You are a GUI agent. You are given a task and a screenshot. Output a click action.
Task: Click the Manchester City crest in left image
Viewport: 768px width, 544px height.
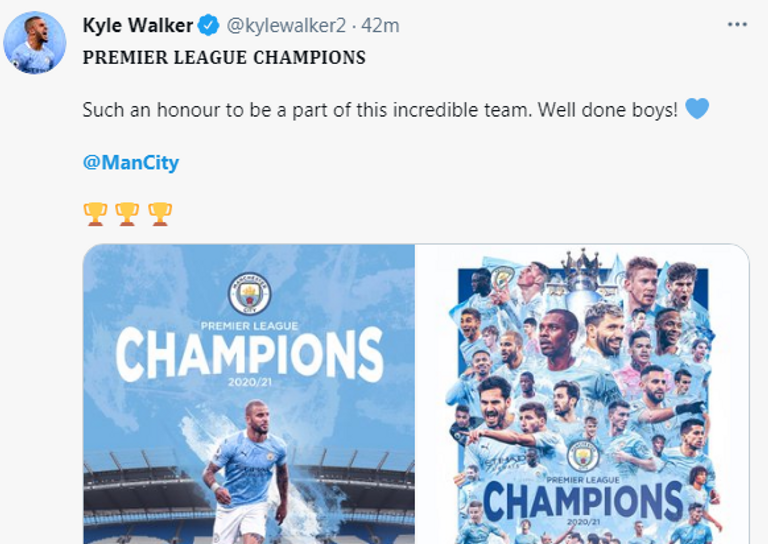(248, 294)
